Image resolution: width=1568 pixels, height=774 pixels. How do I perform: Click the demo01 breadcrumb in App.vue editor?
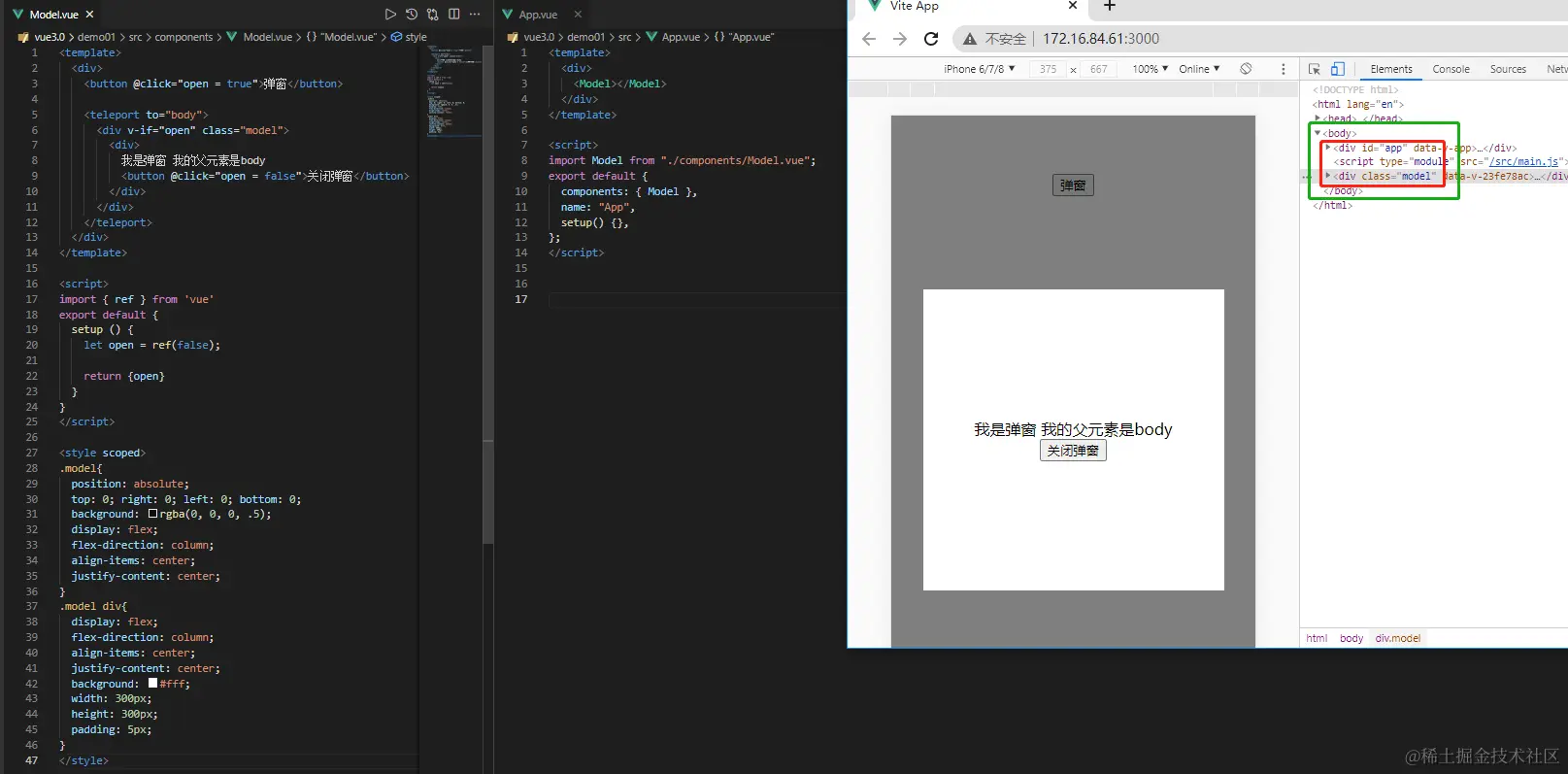(585, 37)
